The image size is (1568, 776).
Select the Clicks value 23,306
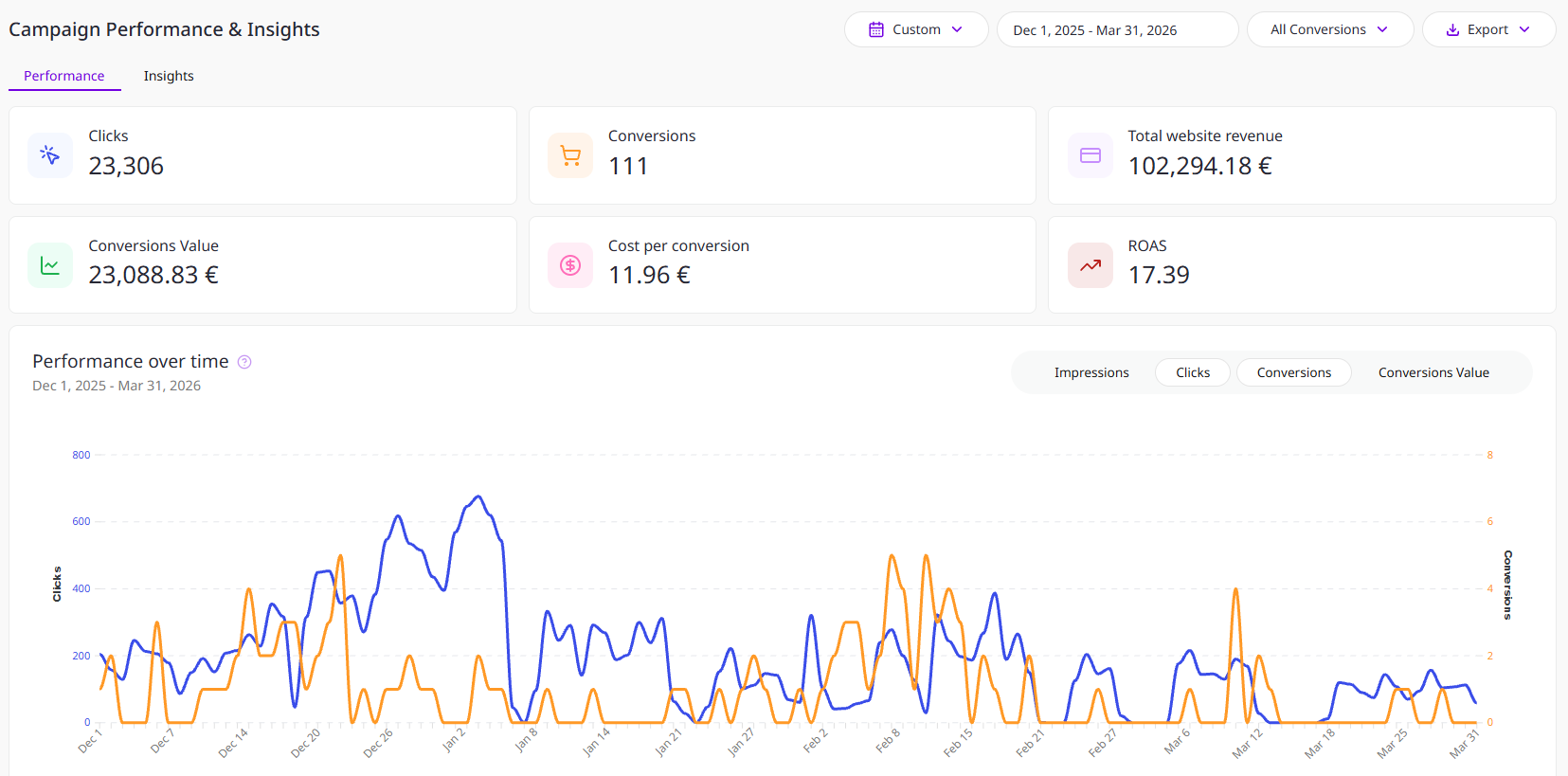coord(126,166)
